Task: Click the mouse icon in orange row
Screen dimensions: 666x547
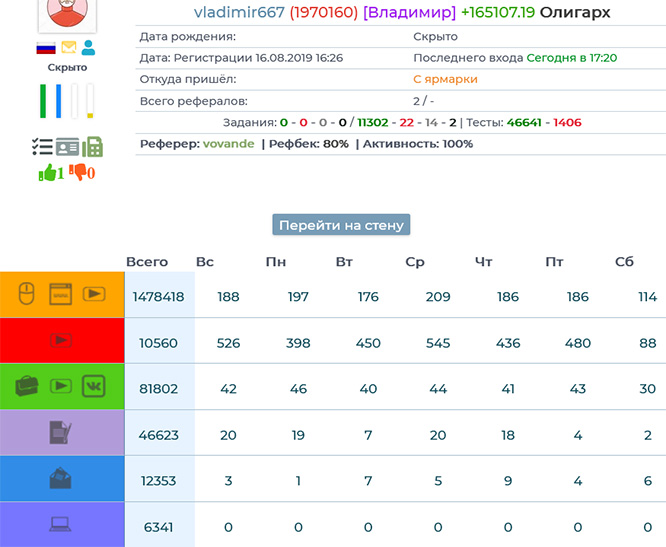Action: (x=29, y=295)
